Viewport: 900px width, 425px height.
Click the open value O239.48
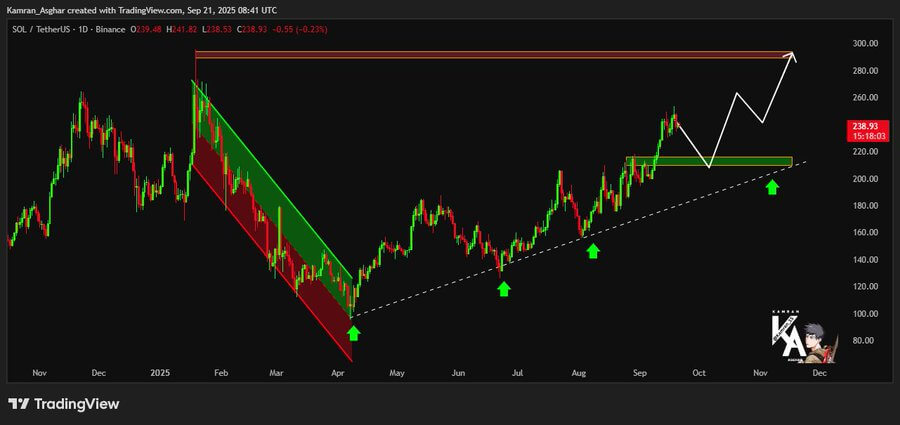[x=144, y=29]
